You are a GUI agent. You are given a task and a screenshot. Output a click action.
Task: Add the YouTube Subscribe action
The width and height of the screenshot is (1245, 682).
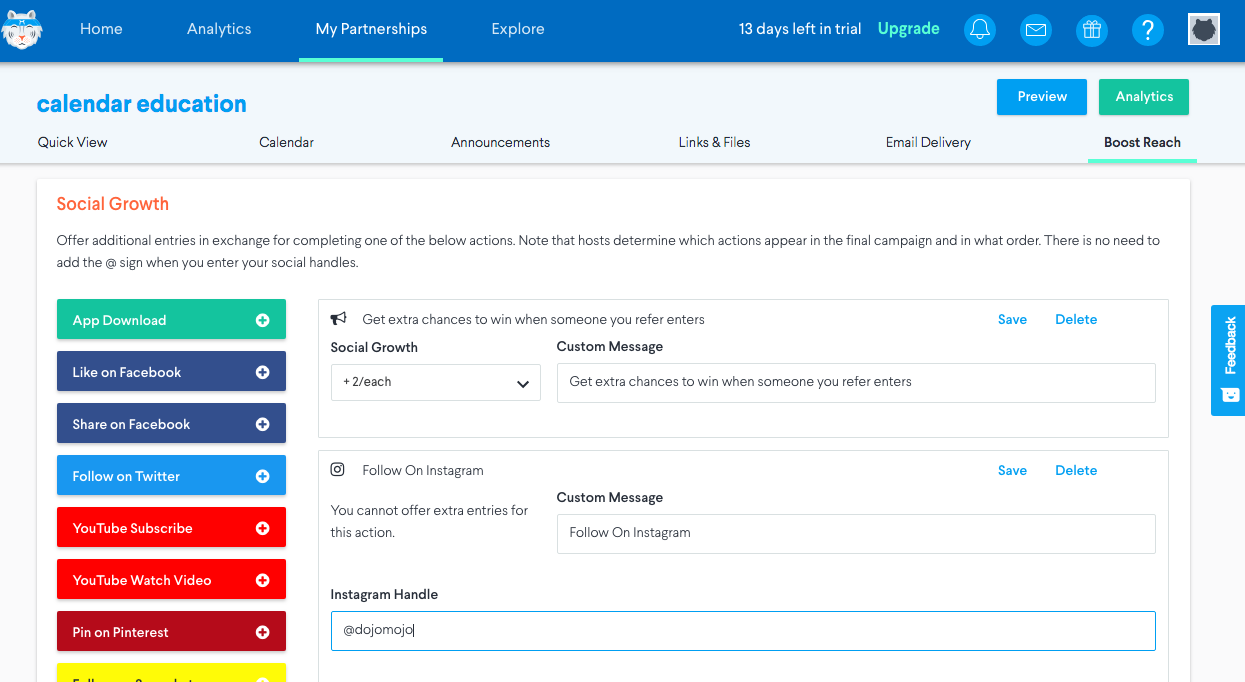point(171,528)
